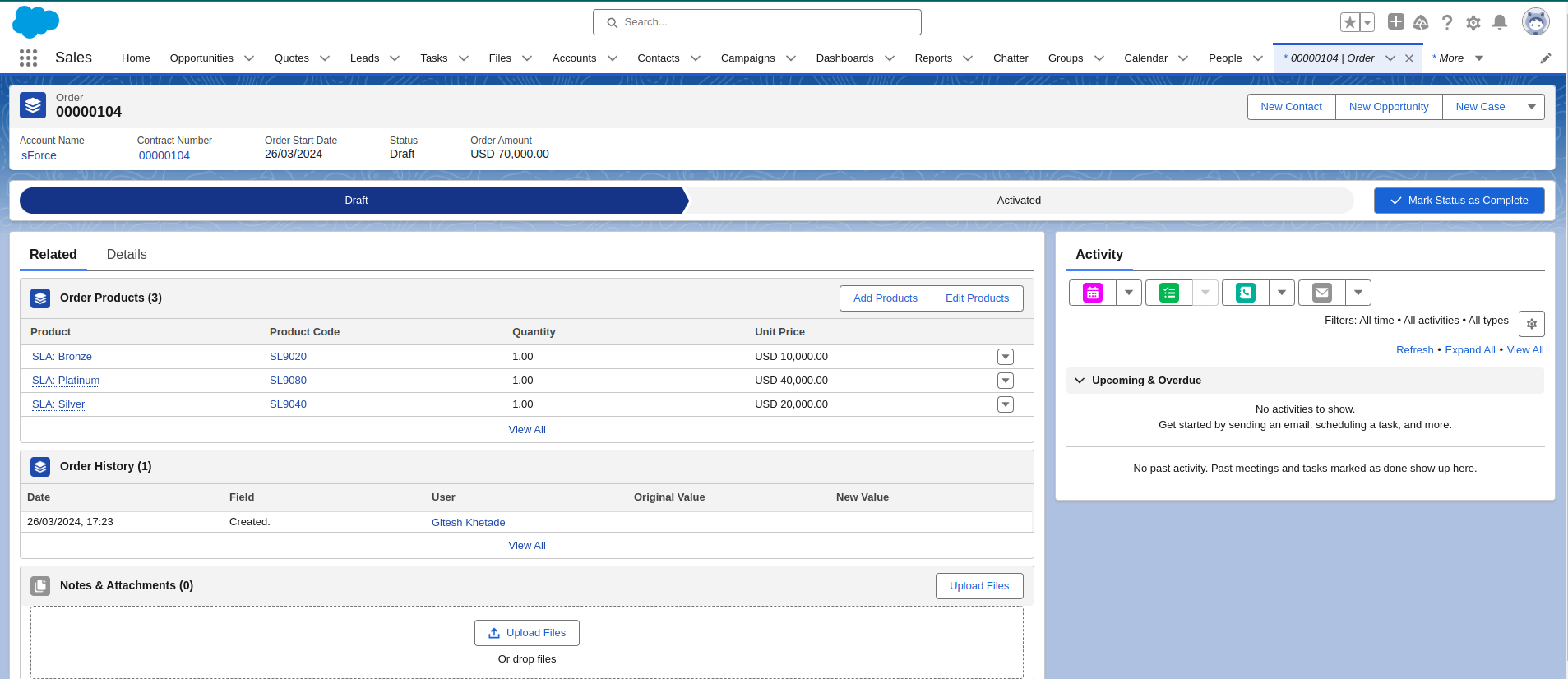
Task: Click the Order record header icon
Action: tap(33, 105)
